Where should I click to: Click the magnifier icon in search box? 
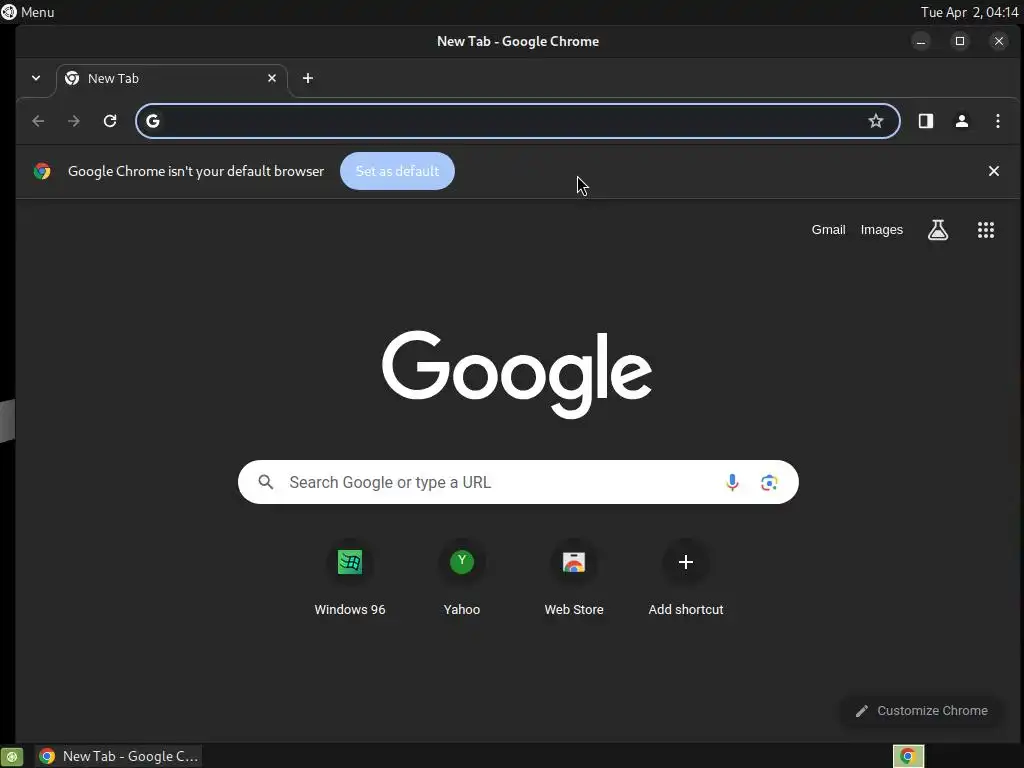pyautogui.click(x=265, y=482)
